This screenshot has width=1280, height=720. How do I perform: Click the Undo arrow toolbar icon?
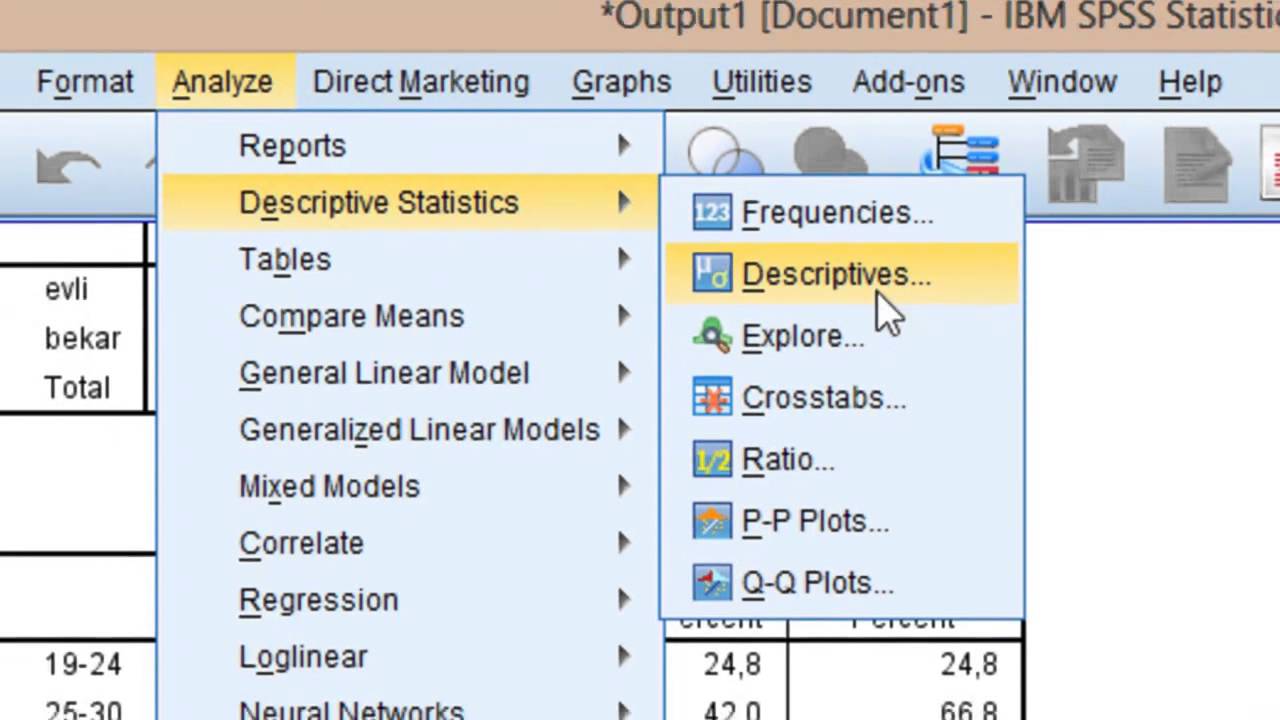[x=68, y=165]
